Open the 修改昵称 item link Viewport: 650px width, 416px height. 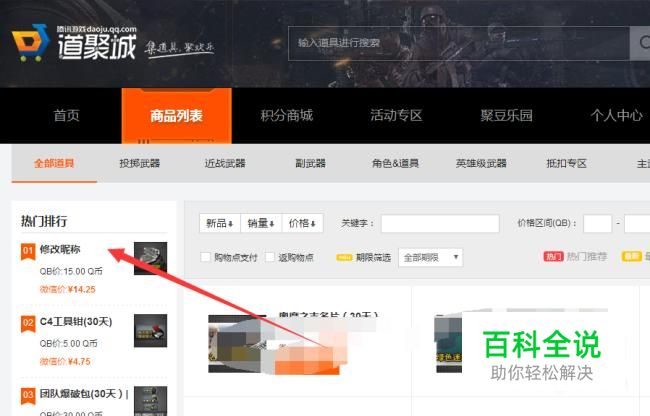(x=60, y=249)
